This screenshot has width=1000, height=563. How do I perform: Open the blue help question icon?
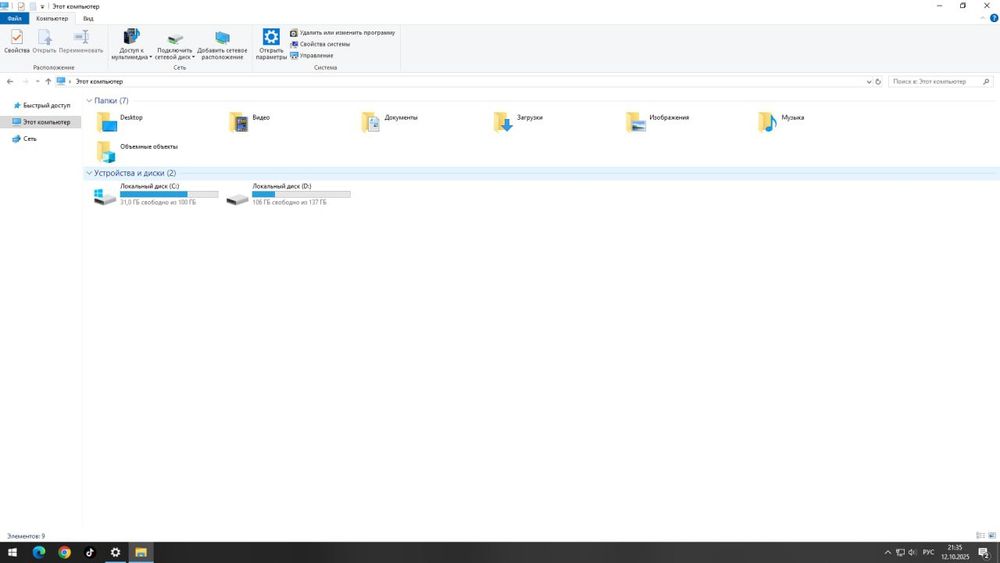tap(994, 18)
